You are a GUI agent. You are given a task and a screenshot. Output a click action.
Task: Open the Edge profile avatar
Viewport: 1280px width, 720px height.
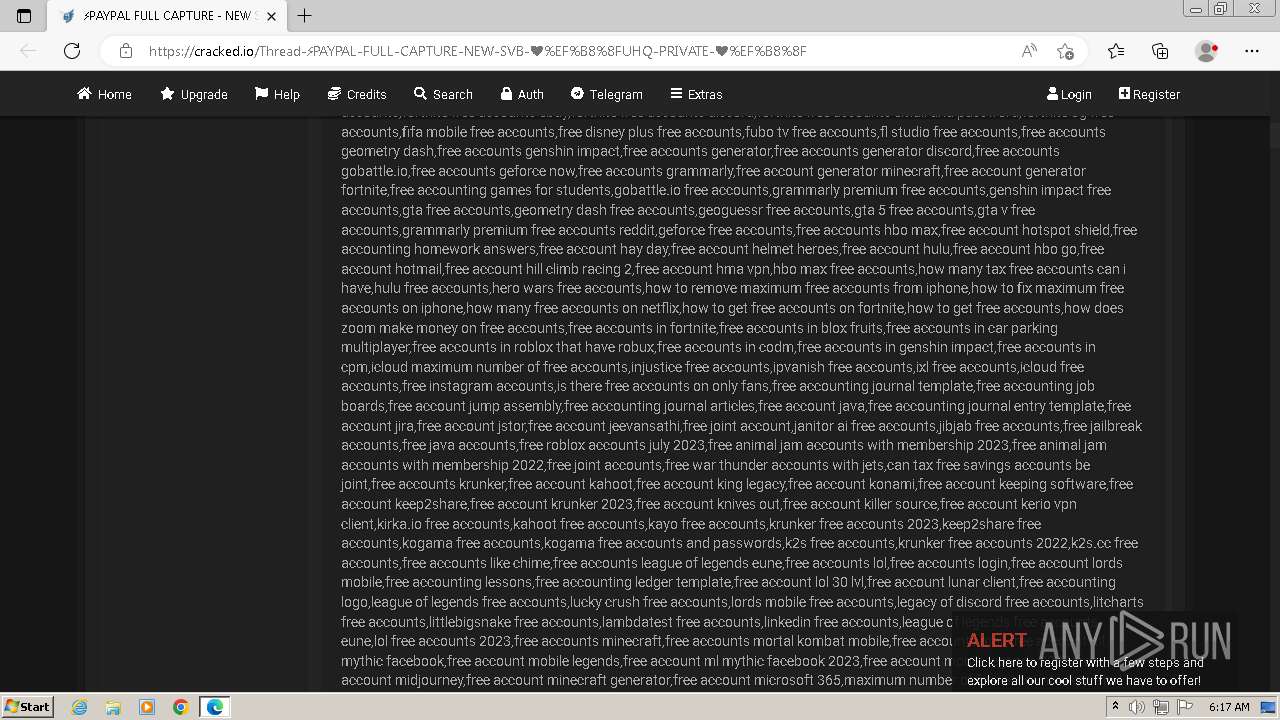[1207, 51]
